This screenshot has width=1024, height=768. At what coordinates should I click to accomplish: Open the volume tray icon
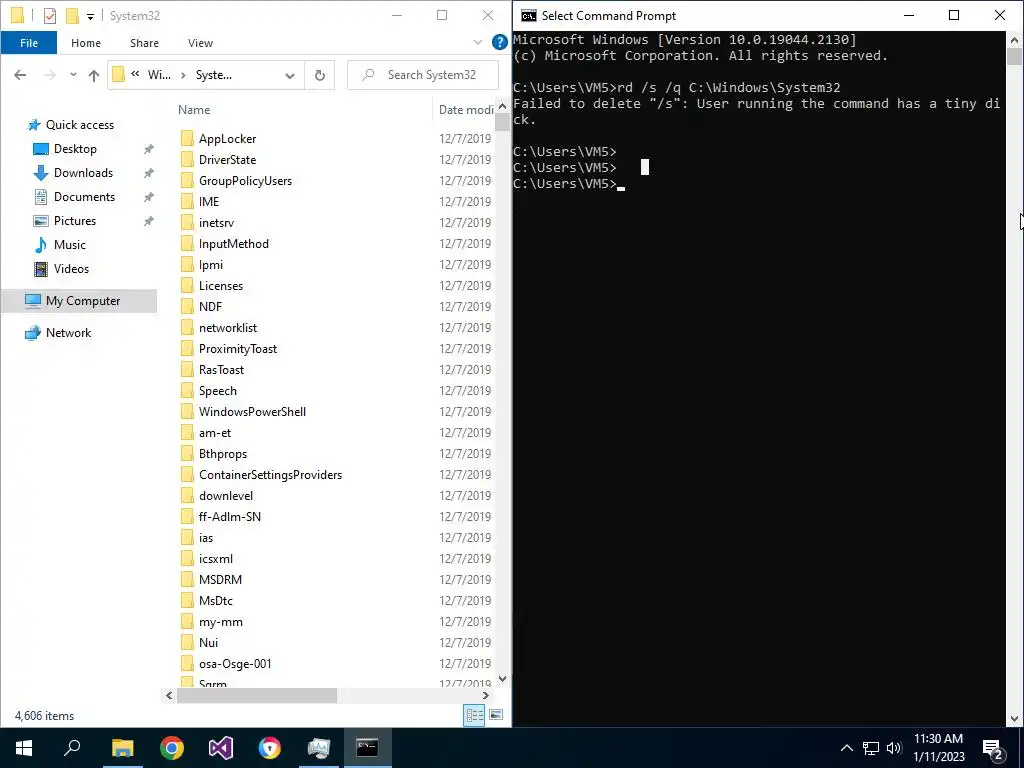pos(894,748)
